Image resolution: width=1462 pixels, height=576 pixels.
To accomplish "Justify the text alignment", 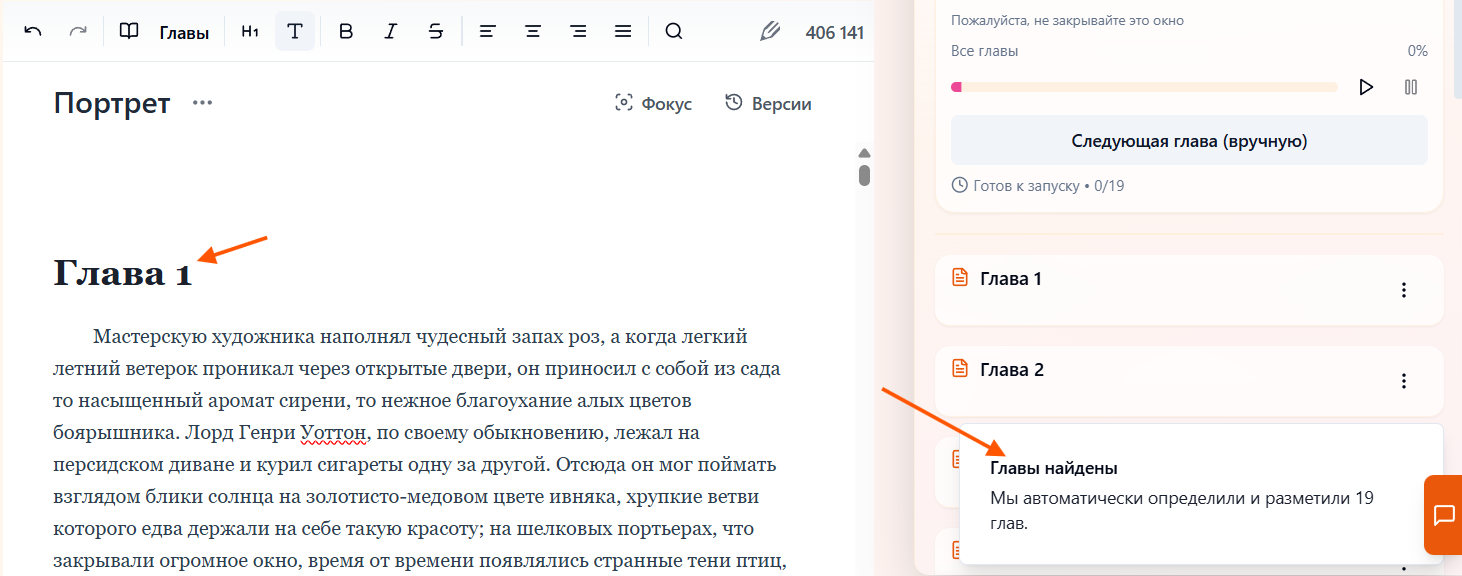I will pos(623,31).
